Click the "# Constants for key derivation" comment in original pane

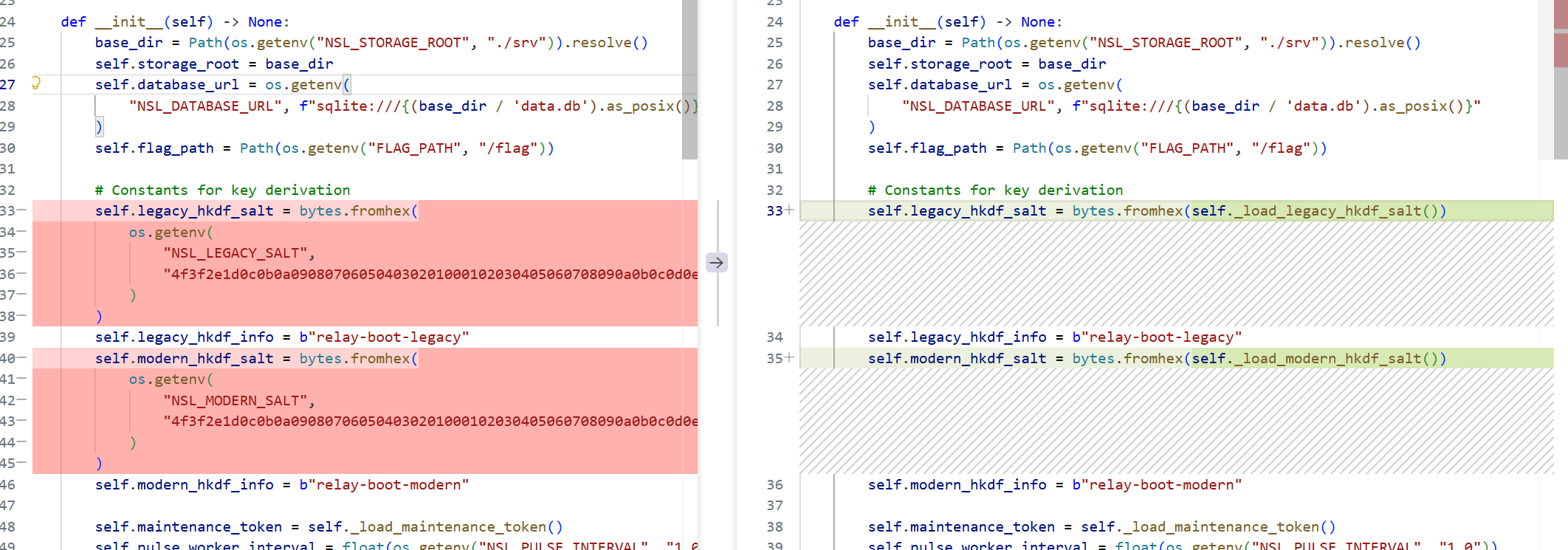222,190
